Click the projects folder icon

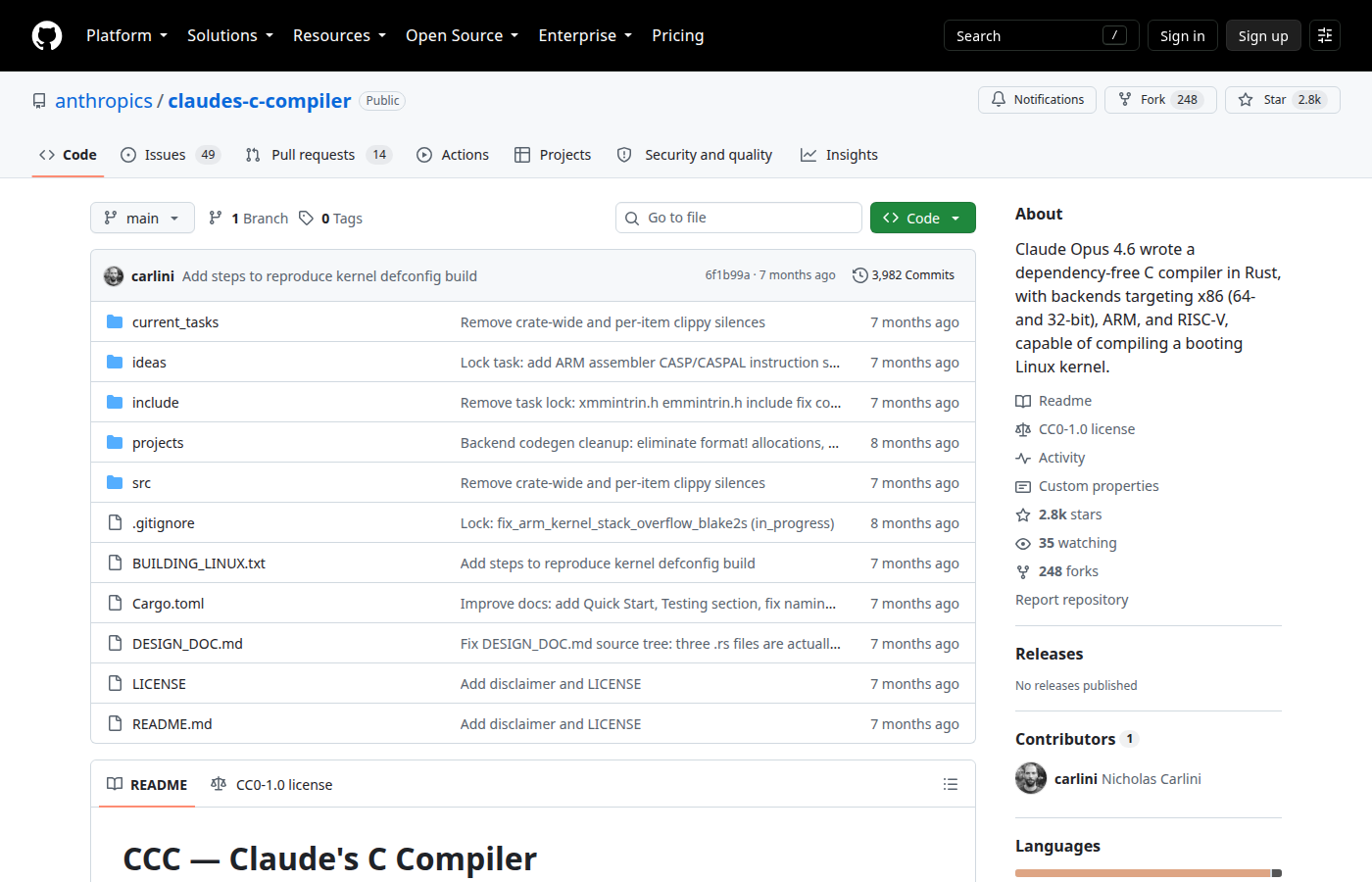(x=115, y=442)
